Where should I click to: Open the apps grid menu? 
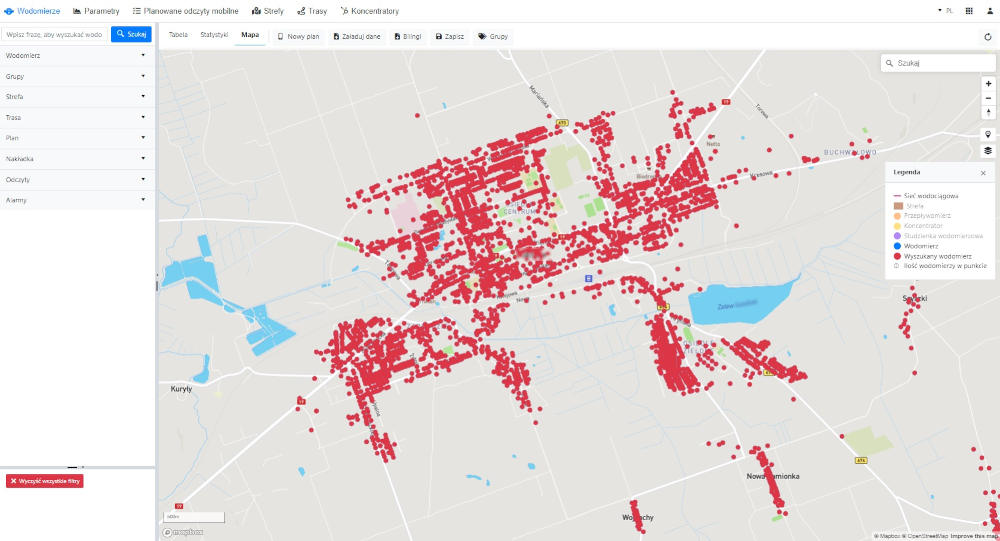pos(969,11)
